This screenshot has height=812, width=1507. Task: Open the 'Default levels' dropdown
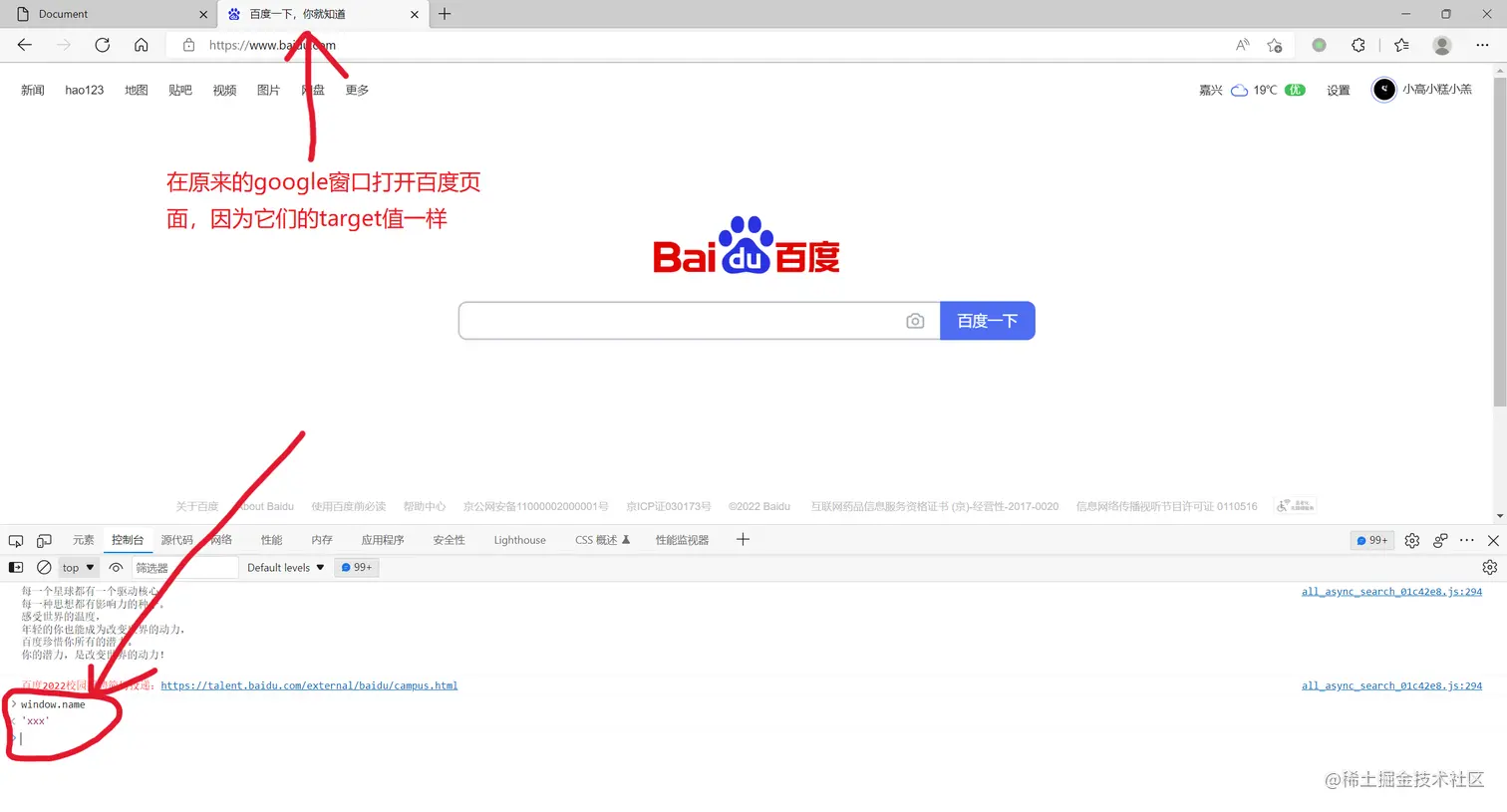coord(283,567)
